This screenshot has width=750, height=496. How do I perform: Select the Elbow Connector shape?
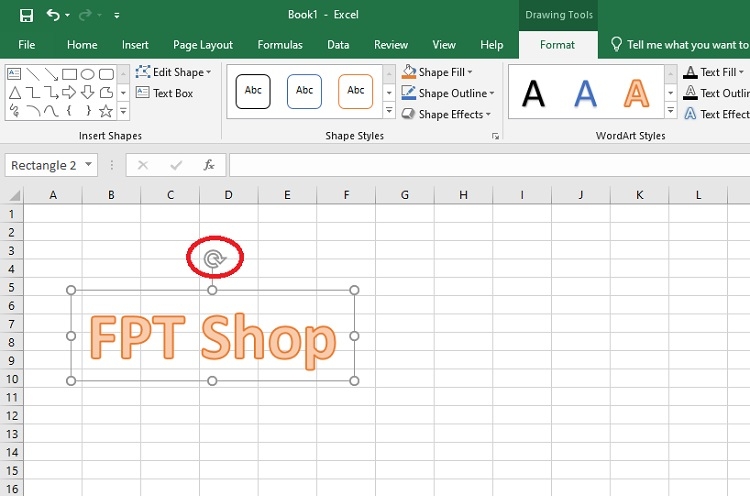click(x=33, y=92)
